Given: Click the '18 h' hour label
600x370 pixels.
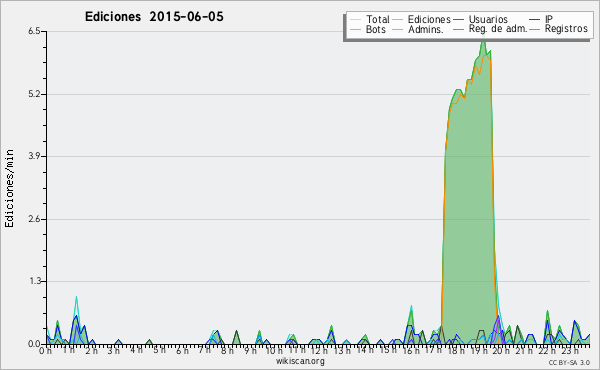Looking at the screenshot, I should 456,351.
